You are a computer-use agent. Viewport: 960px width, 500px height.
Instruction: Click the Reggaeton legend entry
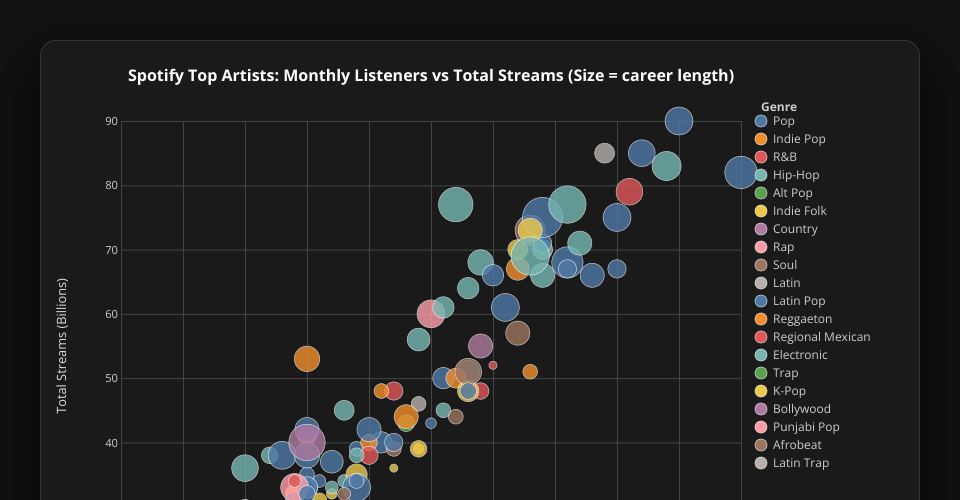(802, 319)
